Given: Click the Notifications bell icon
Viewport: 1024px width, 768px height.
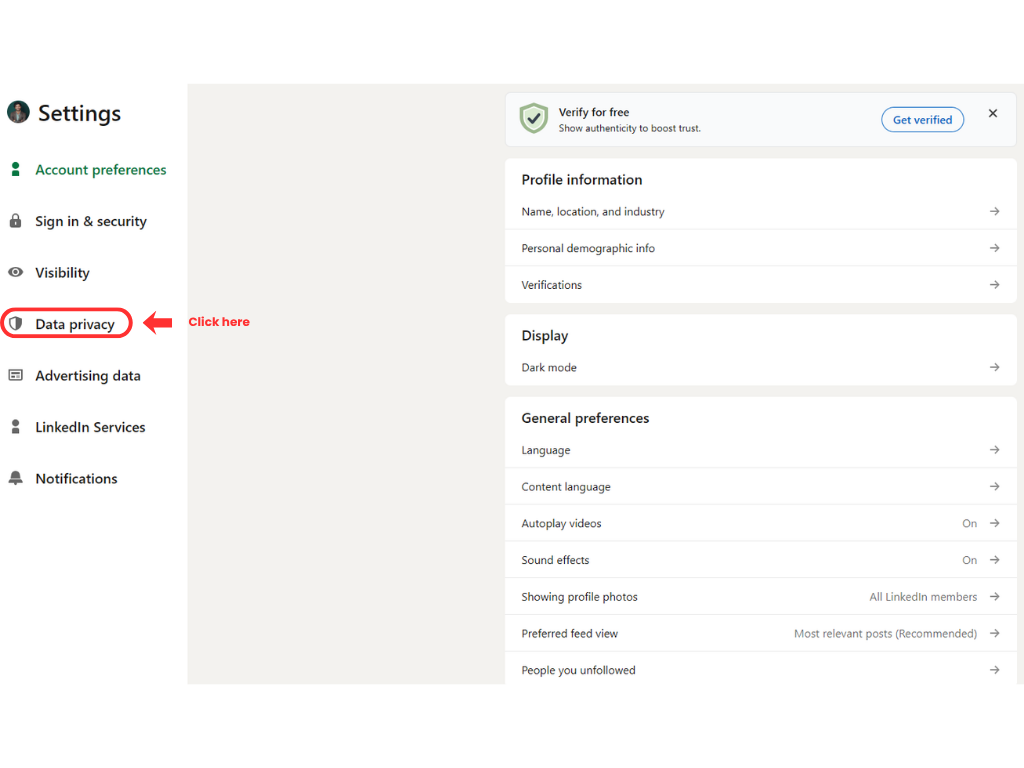Looking at the screenshot, I should pos(16,478).
